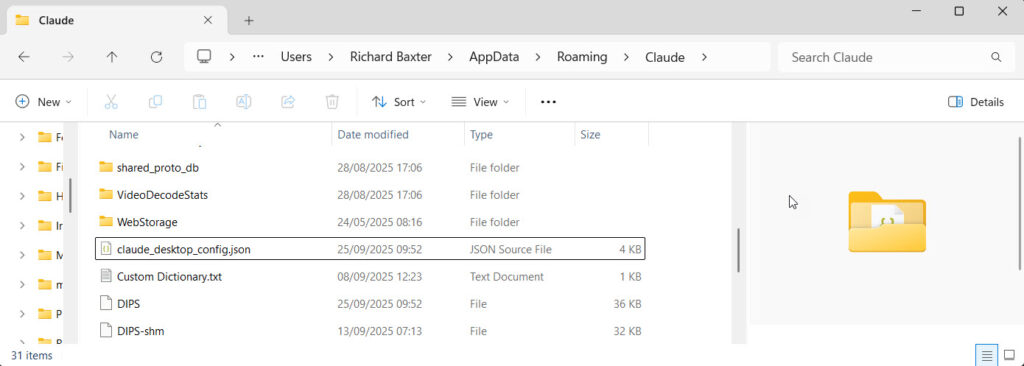Switch to details list view layout
The image size is (1024, 366).
click(x=987, y=356)
